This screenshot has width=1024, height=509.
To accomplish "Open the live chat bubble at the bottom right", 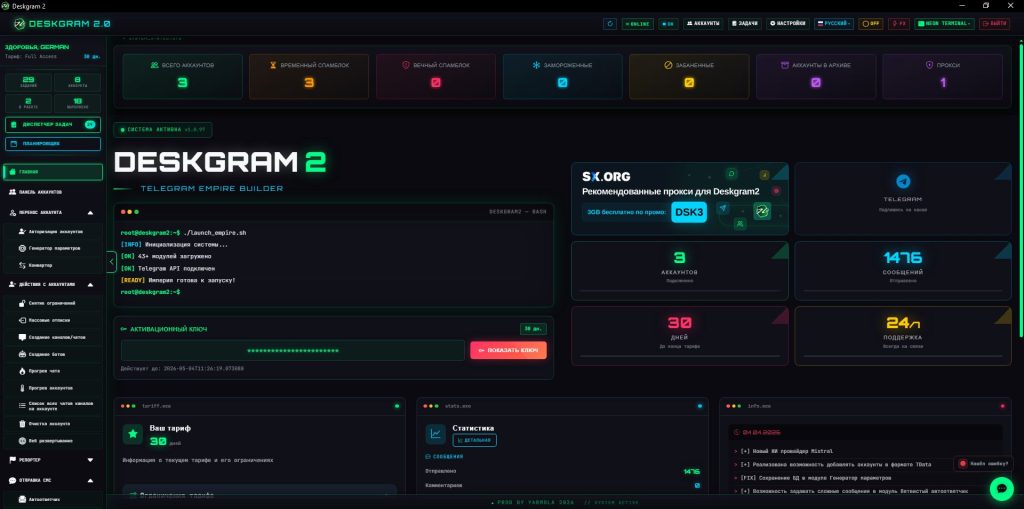I will point(1001,488).
